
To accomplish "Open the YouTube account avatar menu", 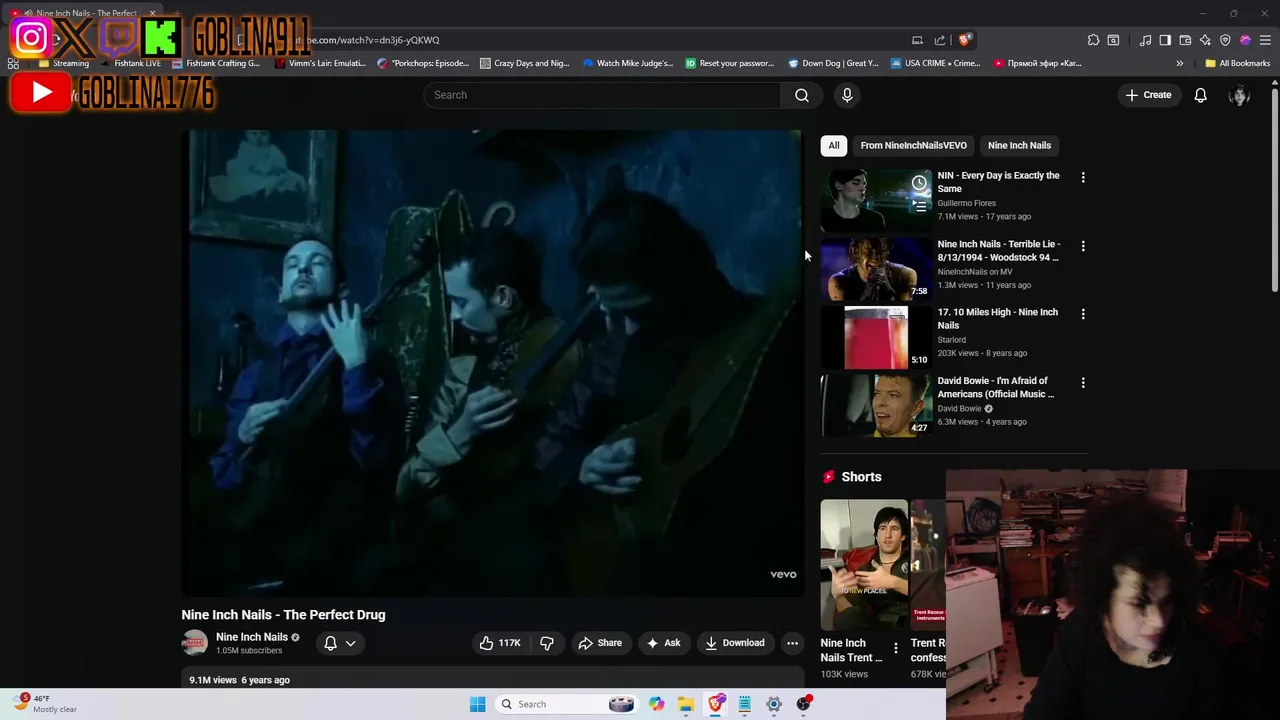I will click(1239, 95).
